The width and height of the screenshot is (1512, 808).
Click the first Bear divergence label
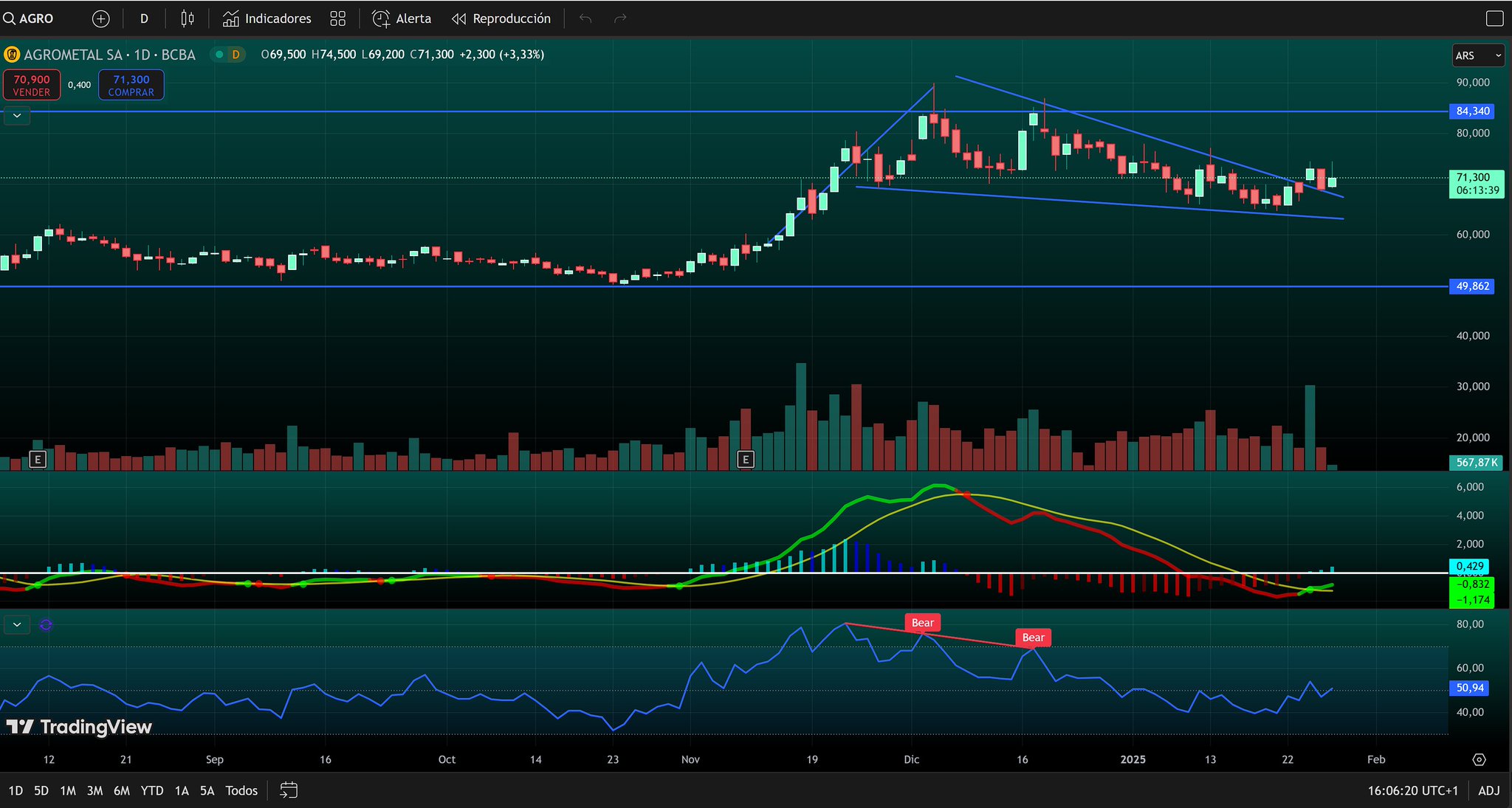[x=922, y=623]
